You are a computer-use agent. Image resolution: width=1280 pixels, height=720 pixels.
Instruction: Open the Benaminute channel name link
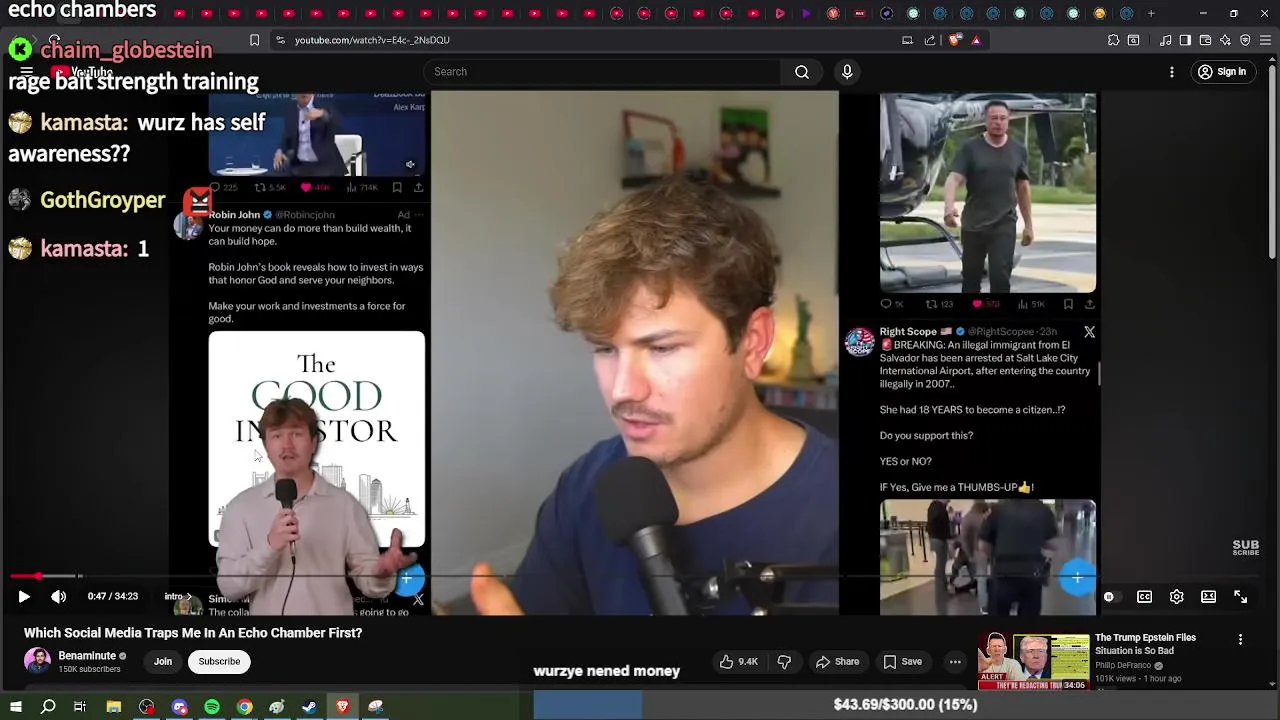pos(87,656)
